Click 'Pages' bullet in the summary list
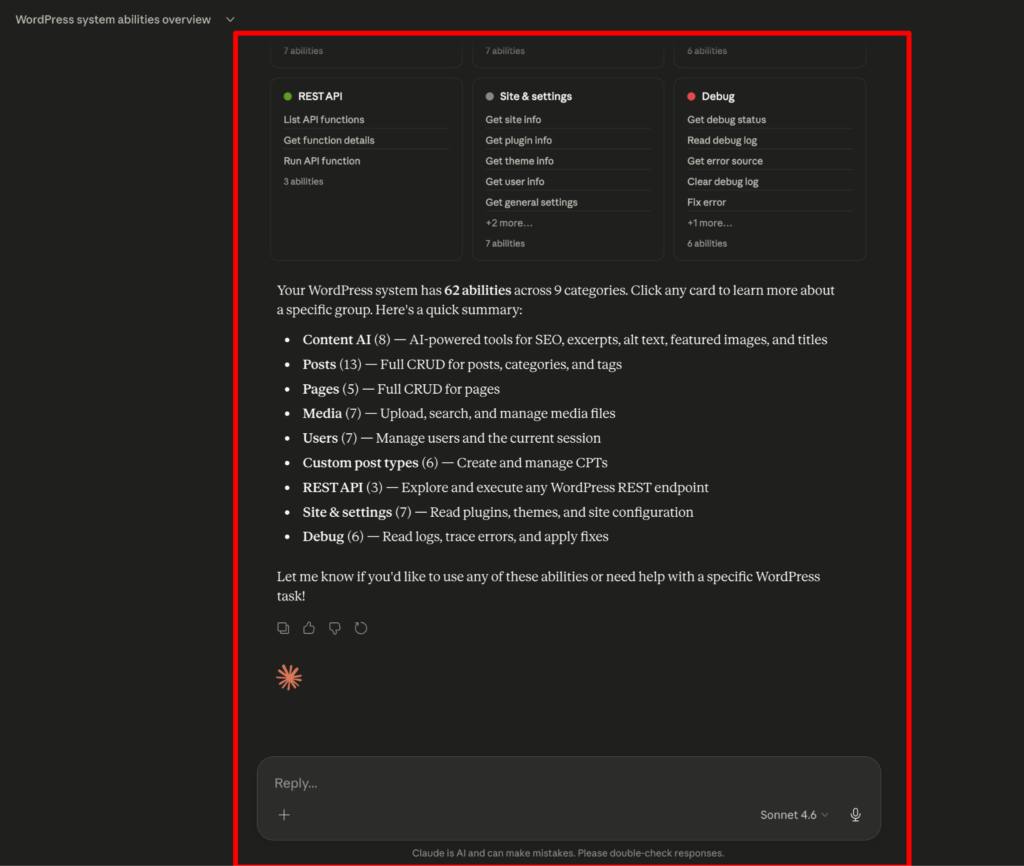This screenshot has height=866, width=1024. pyautogui.click(x=321, y=389)
